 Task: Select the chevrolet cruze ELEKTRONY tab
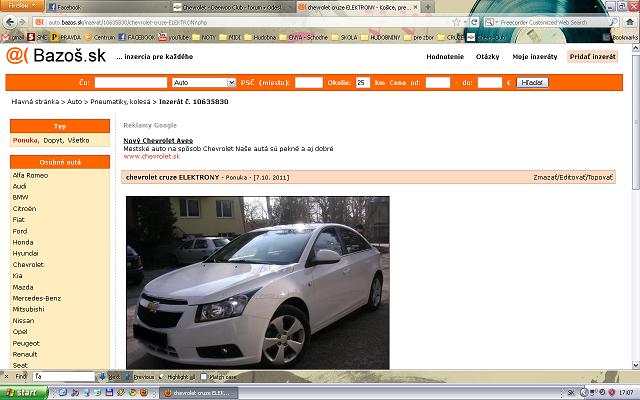pyautogui.click(x=358, y=7)
